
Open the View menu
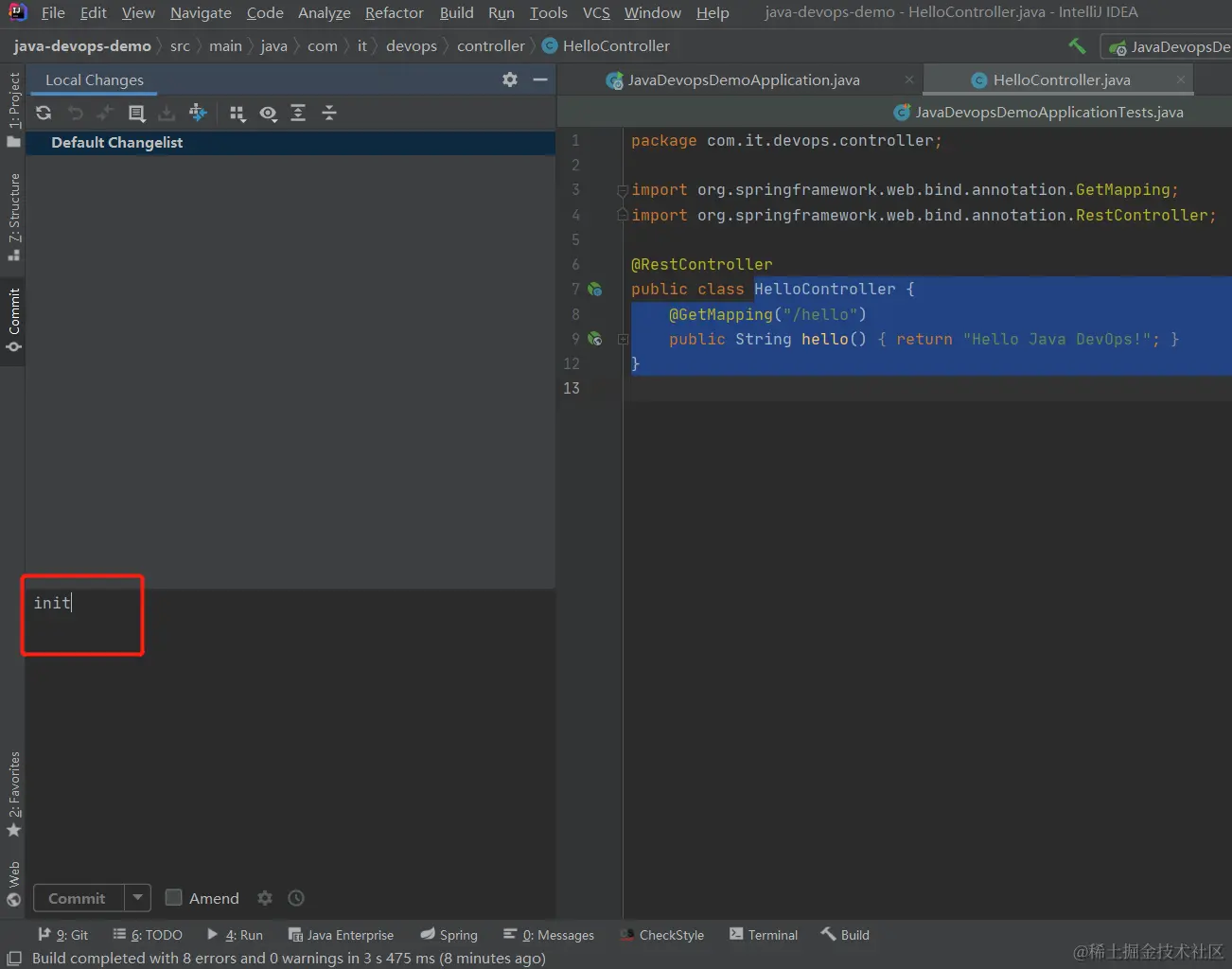pyautogui.click(x=138, y=12)
